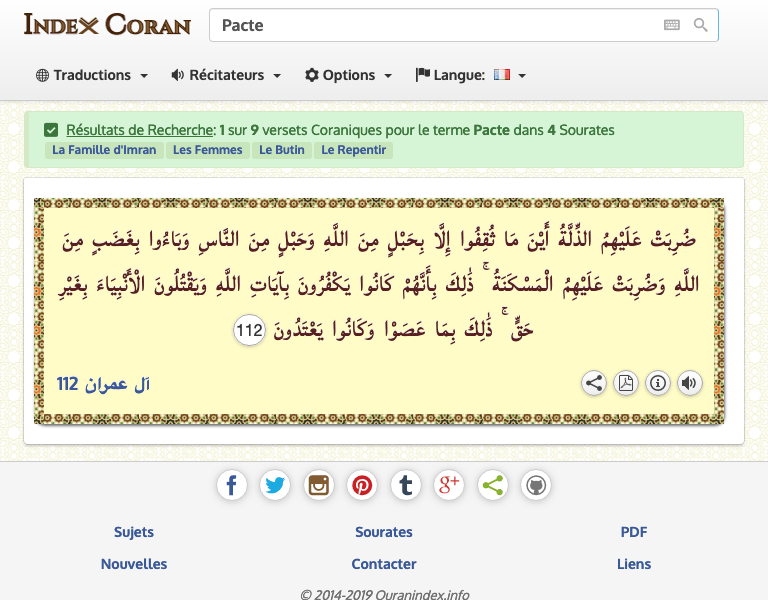The image size is (768, 600).
Task: Open the Sourates footer link
Action: [x=384, y=532]
